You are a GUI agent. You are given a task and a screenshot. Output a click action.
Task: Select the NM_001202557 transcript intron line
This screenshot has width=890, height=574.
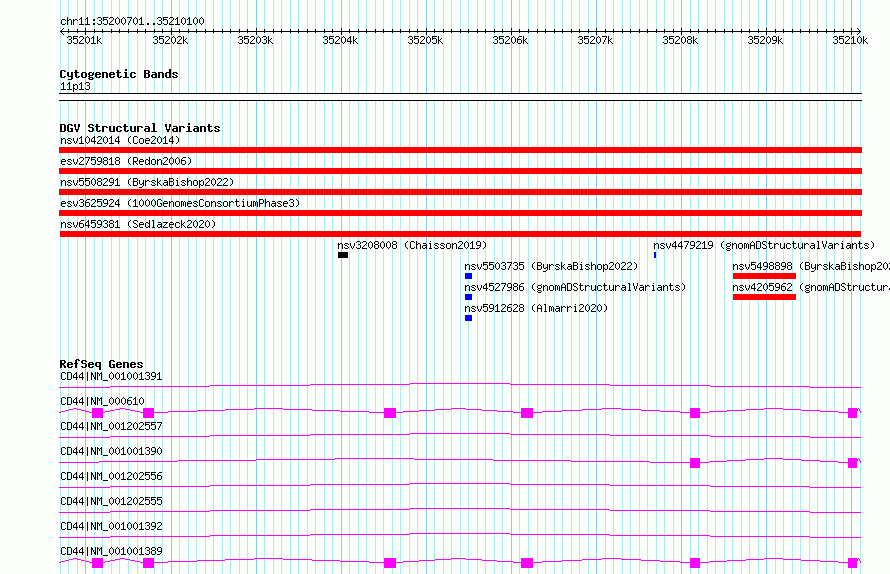click(x=460, y=435)
